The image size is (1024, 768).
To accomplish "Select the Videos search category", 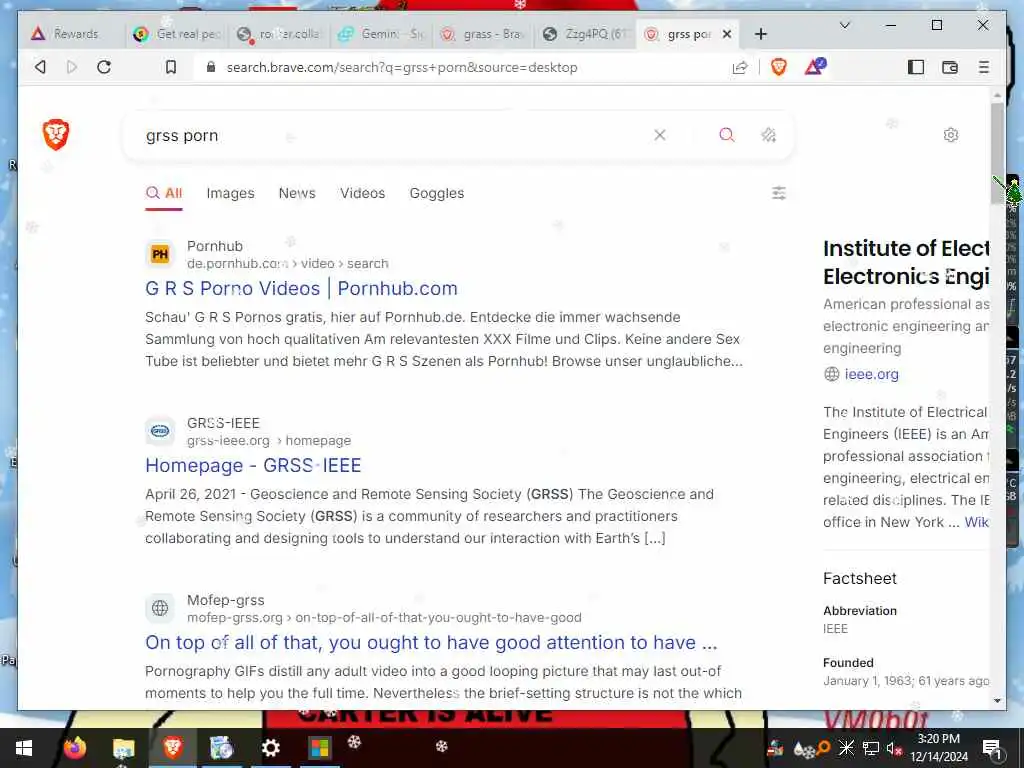I will coord(362,193).
